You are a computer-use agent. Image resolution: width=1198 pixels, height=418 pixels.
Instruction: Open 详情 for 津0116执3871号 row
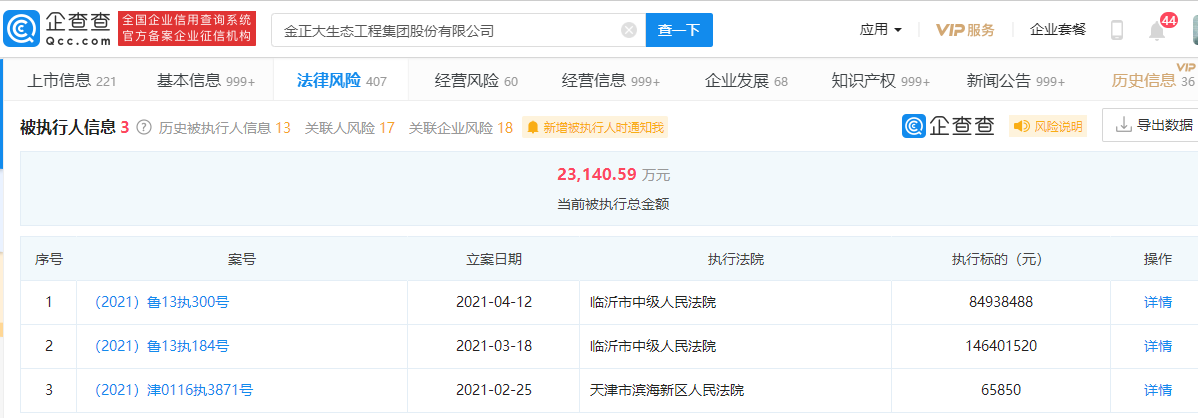coord(1158,390)
